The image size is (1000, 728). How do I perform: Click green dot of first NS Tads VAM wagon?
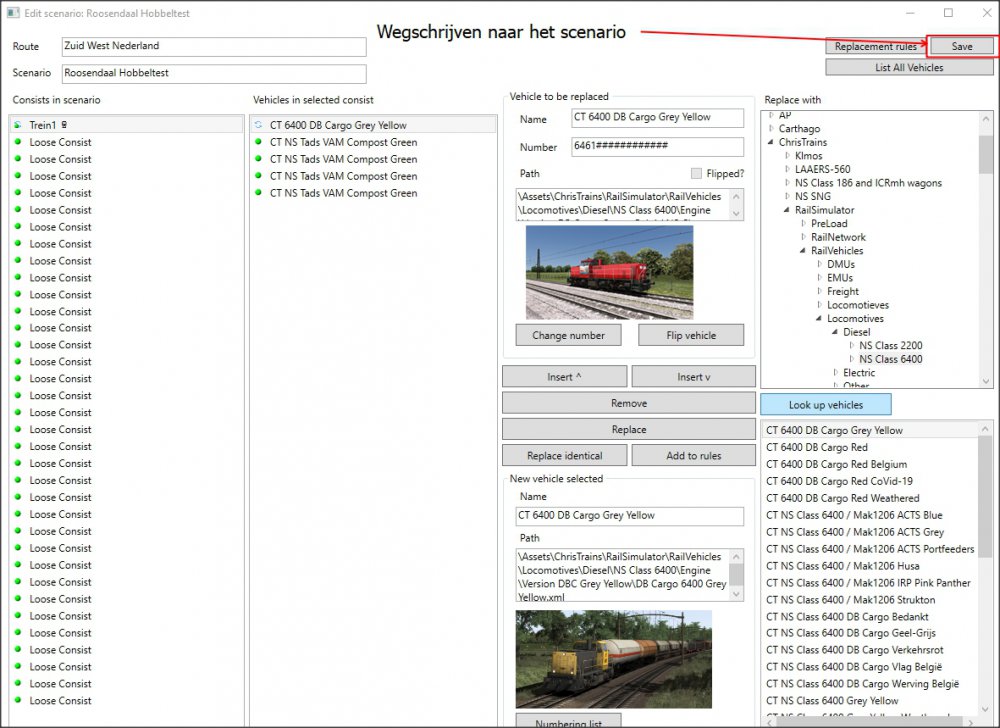[259, 142]
